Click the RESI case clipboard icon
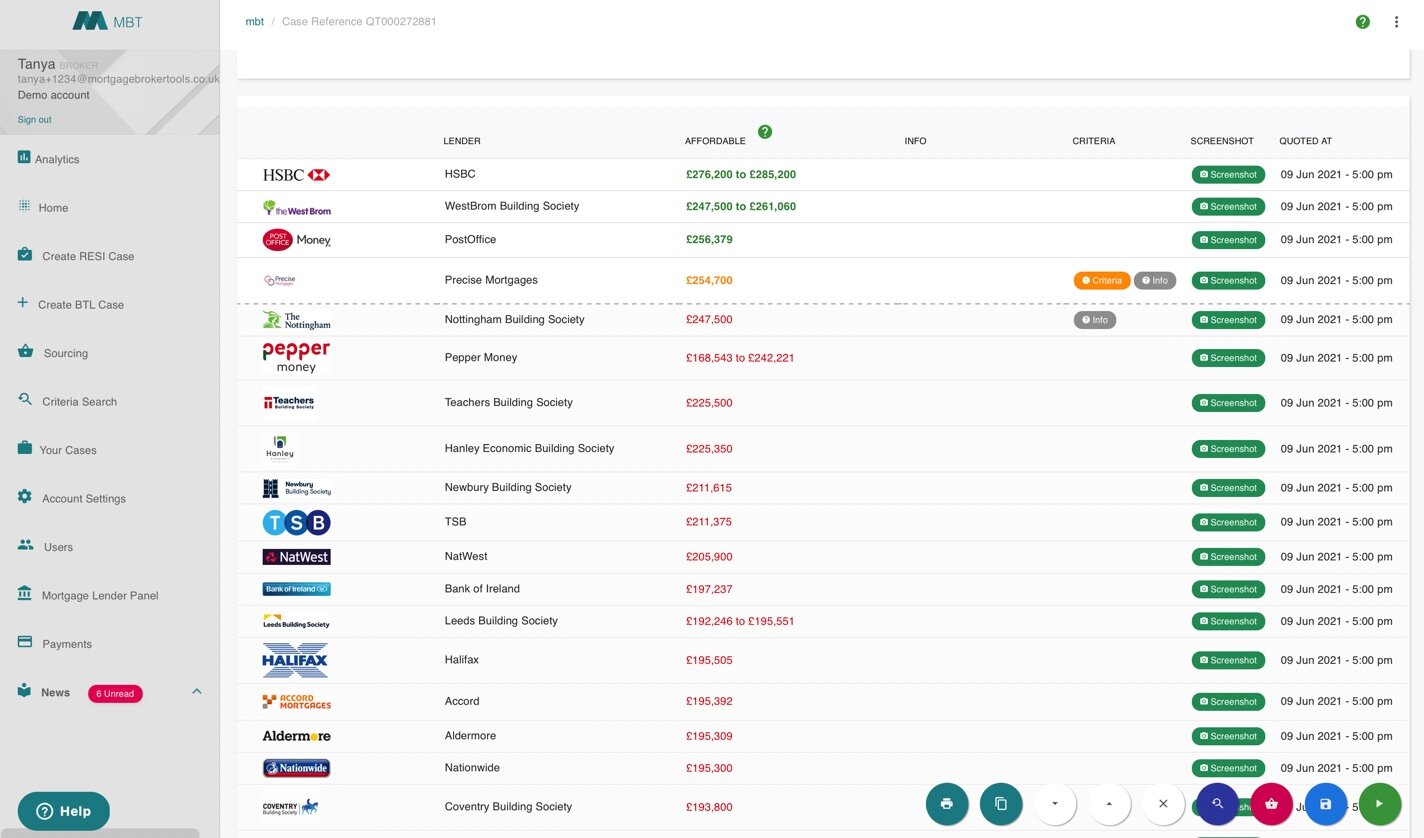The width and height of the screenshot is (1424, 838). coord(25,254)
